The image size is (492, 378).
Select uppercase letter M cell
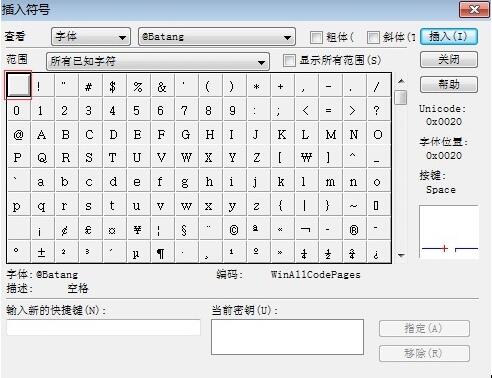pos(330,134)
